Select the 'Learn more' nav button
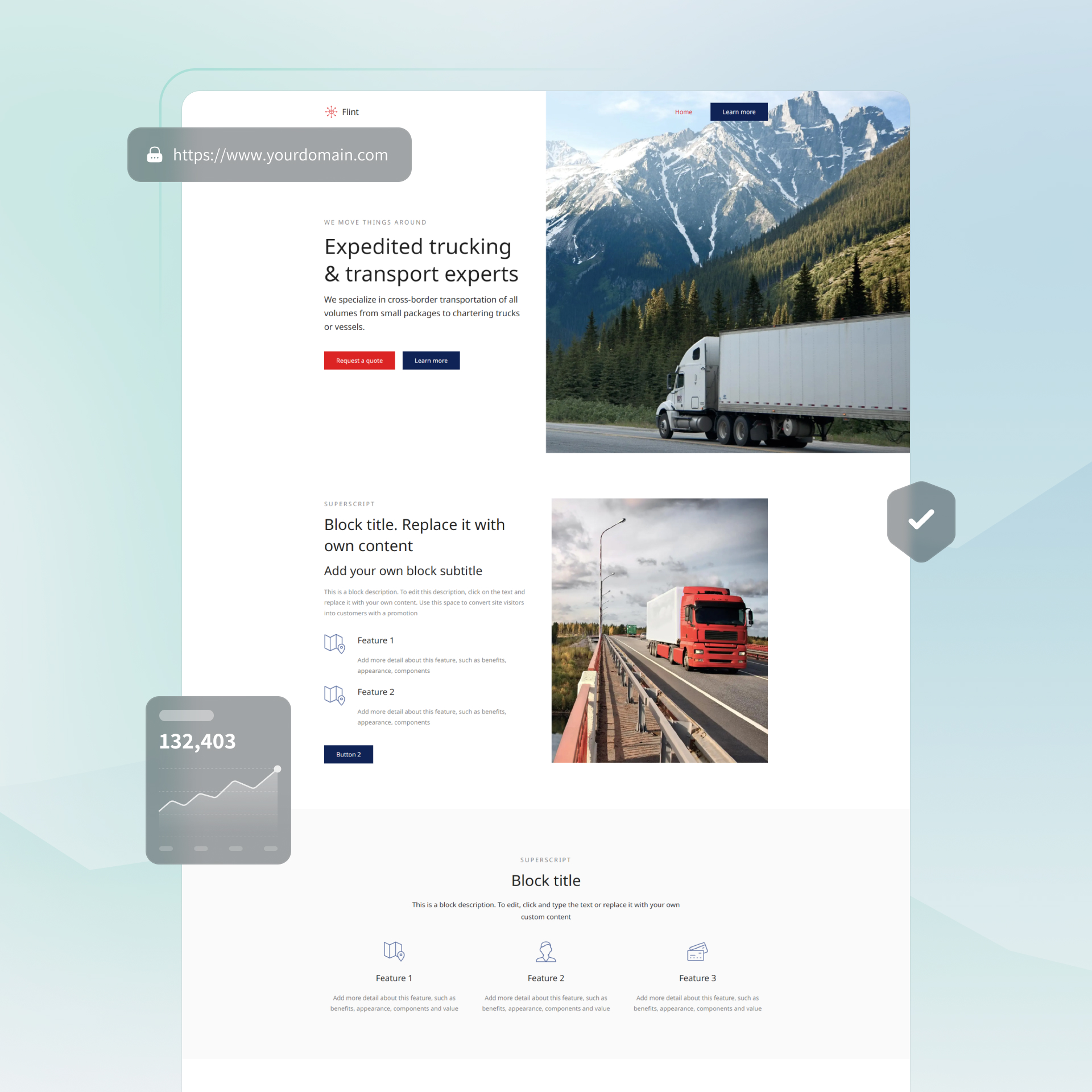Image resolution: width=1092 pixels, height=1092 pixels. point(739,111)
